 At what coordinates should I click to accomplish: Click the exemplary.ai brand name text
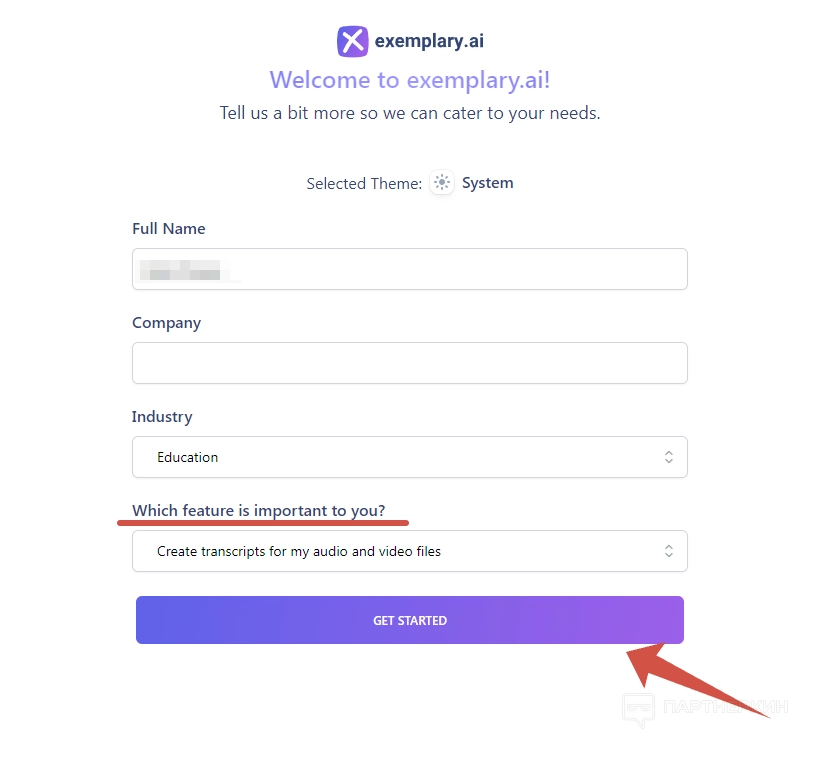[429, 41]
